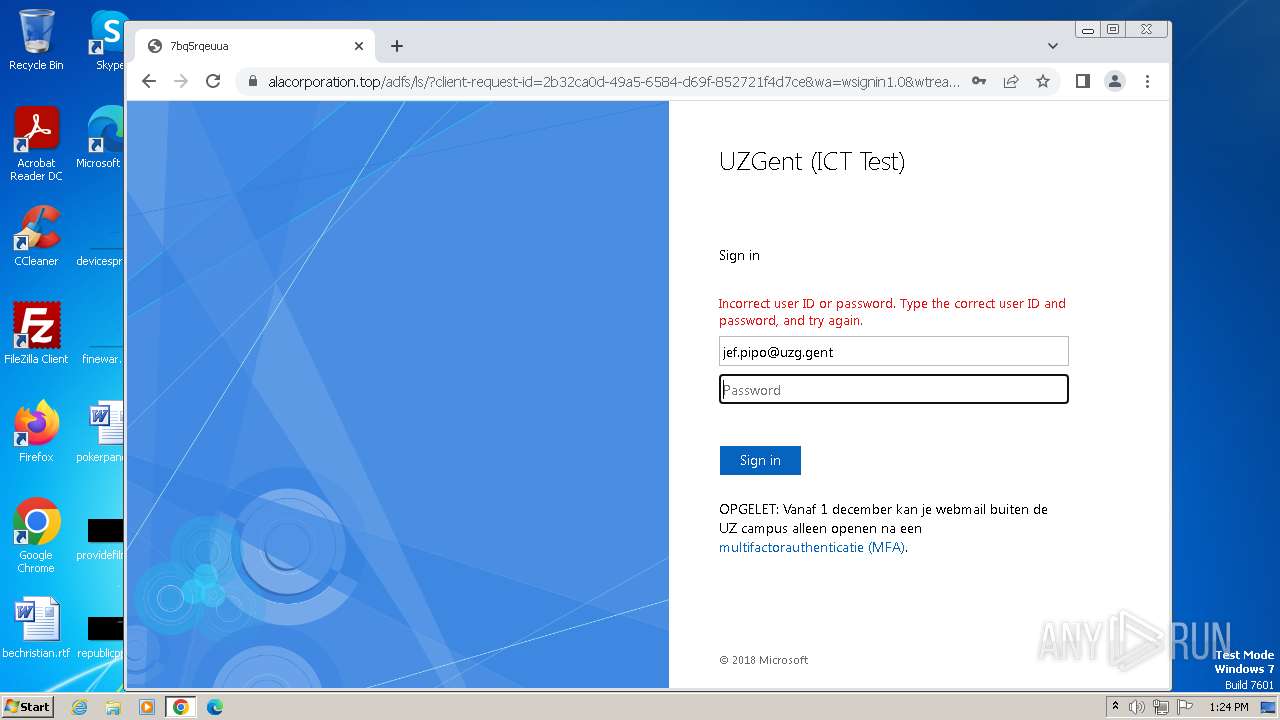Launch Internet Explorer from taskbar
Image resolution: width=1280 pixels, height=720 pixels.
coord(79,707)
